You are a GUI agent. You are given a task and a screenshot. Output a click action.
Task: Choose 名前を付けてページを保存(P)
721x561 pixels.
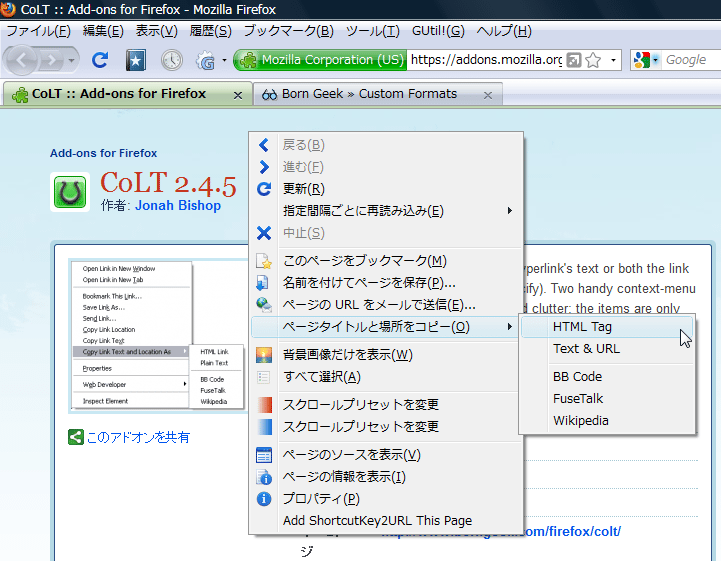(x=385, y=283)
